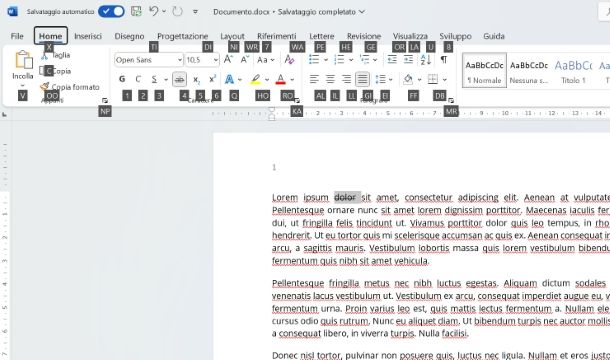
Task: Open the Open Sans font name box
Action: click(x=149, y=60)
